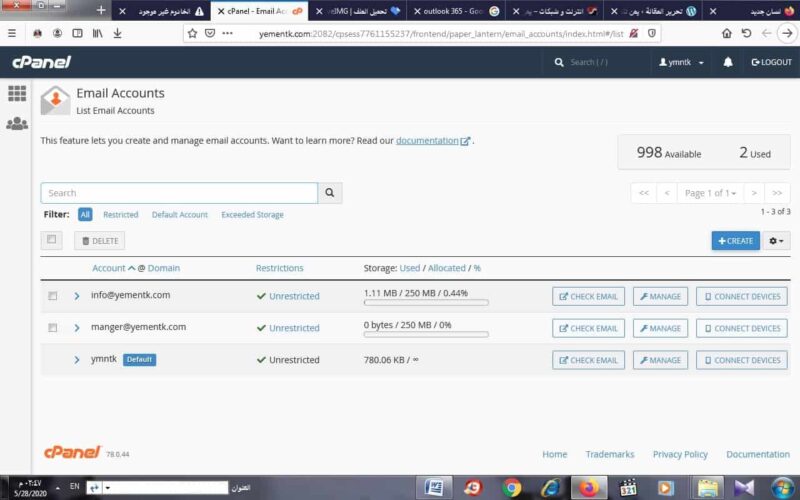Viewport: 800px width, 500px height.
Task: Click the EN language indicator in taskbar
Action: pos(74,486)
